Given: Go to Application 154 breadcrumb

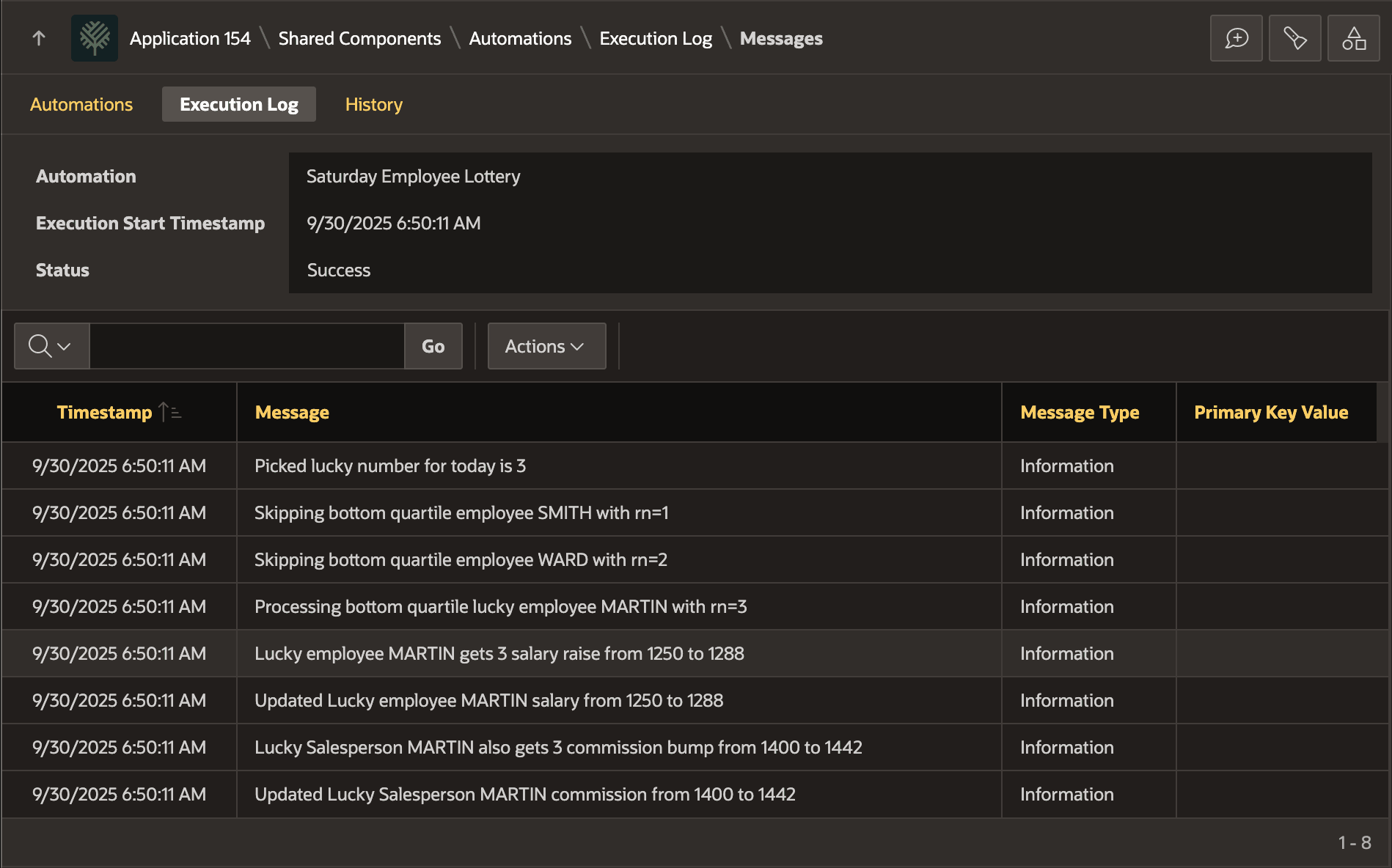Looking at the screenshot, I should point(190,38).
